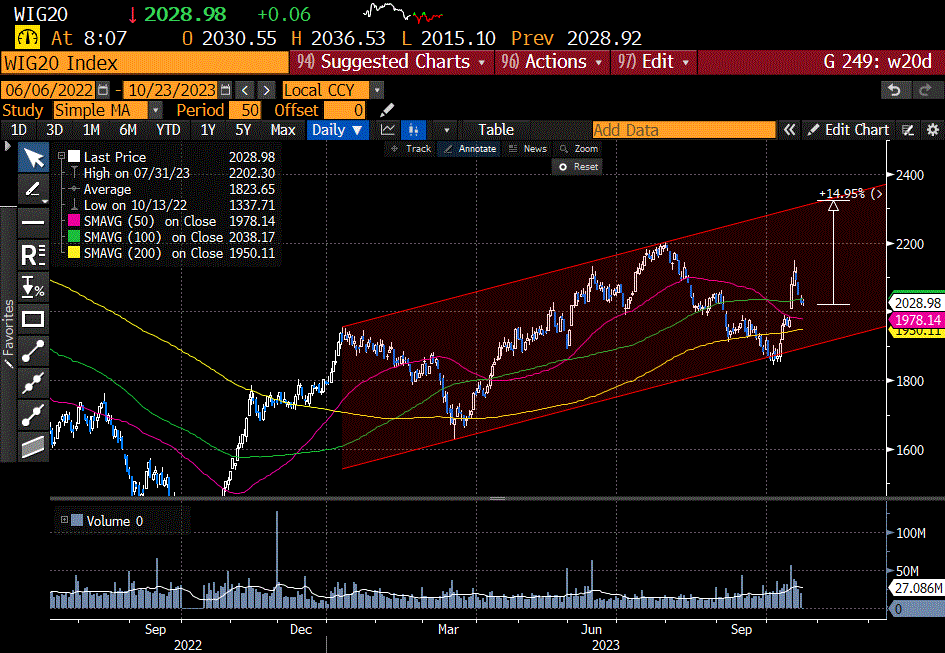Open the Favorites side tab
The image size is (945, 653).
pos(8,335)
